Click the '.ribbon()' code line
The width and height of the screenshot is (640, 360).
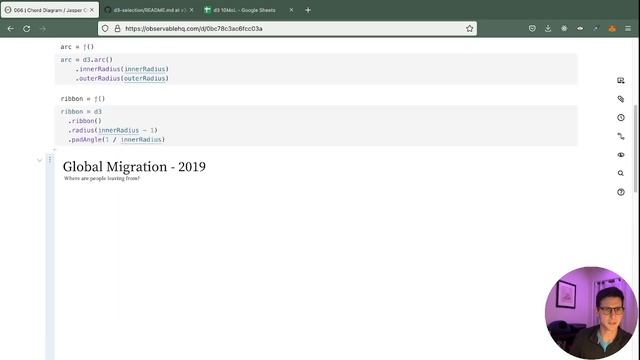pos(84,121)
